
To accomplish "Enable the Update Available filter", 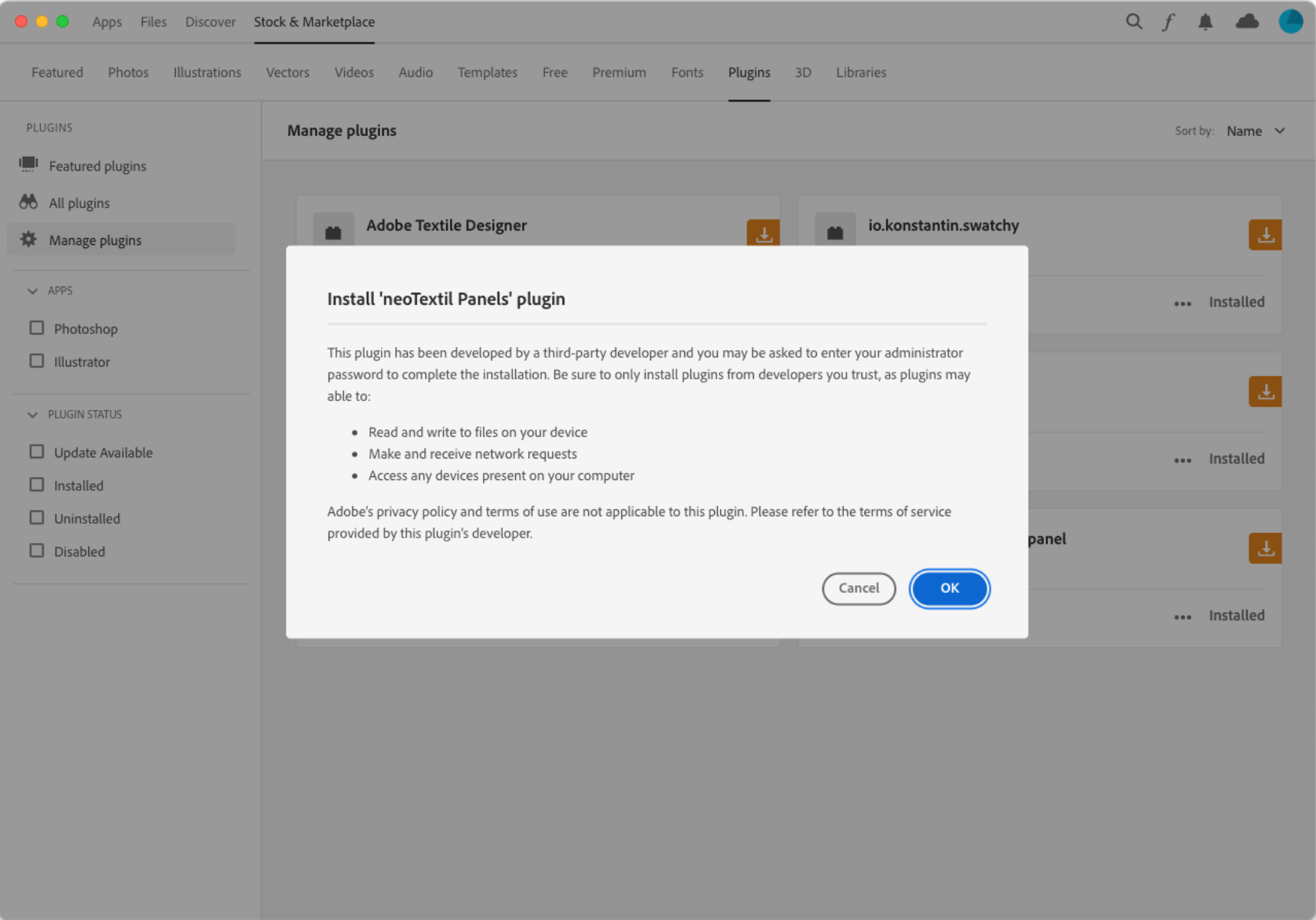I will point(37,452).
